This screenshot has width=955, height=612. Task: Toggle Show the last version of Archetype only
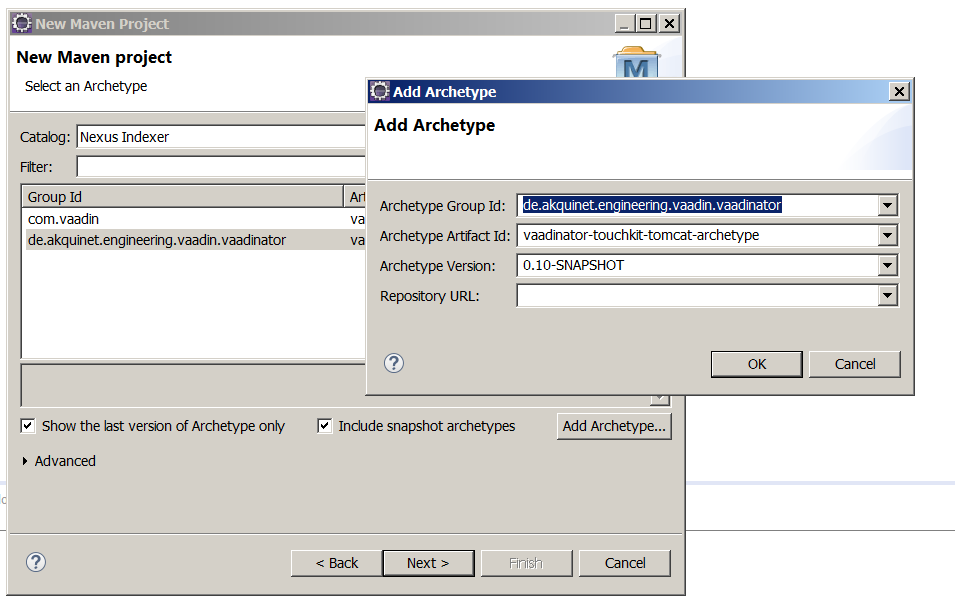pos(27,426)
